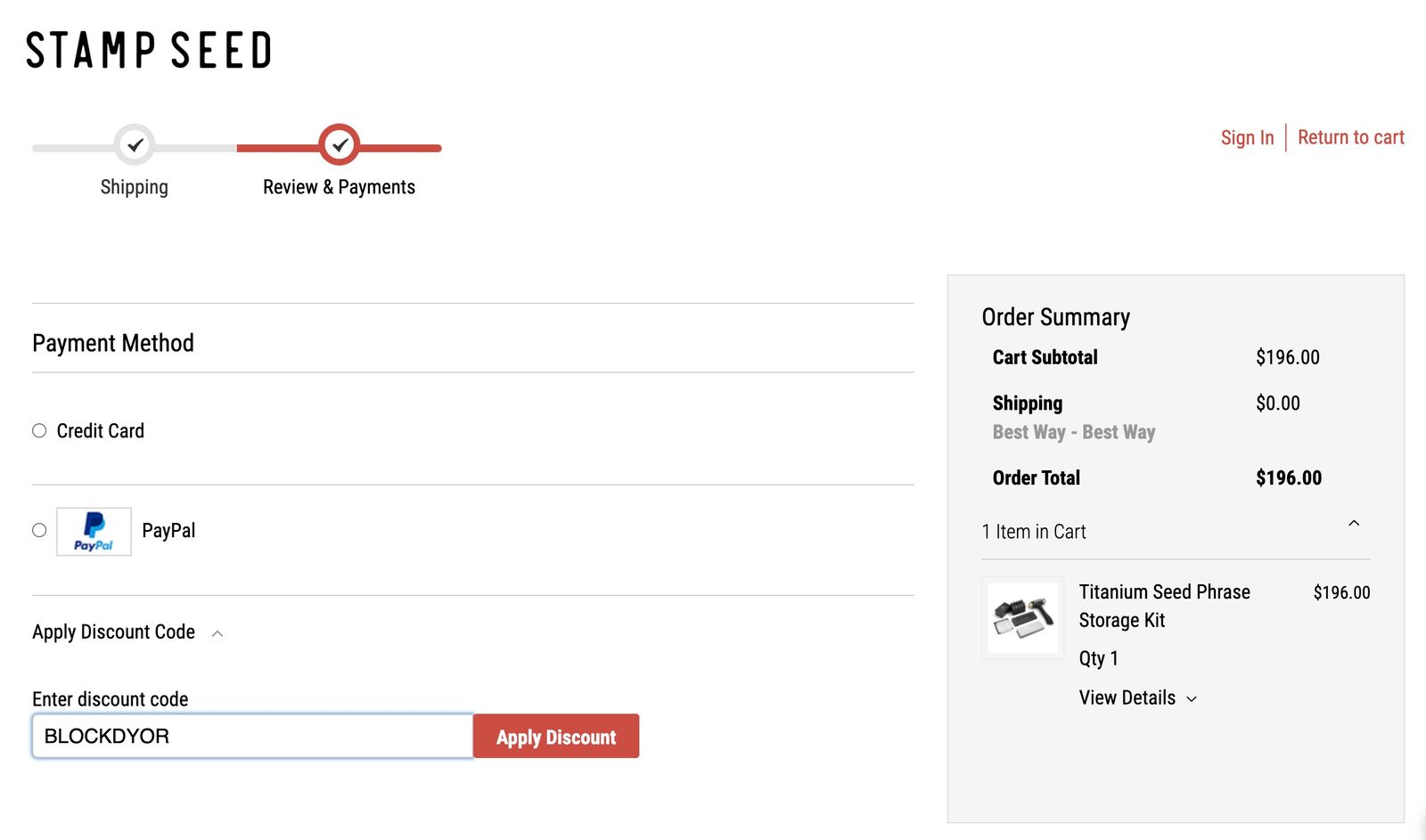Click the Return to cart link
The height and width of the screenshot is (840, 1426).
click(1350, 138)
